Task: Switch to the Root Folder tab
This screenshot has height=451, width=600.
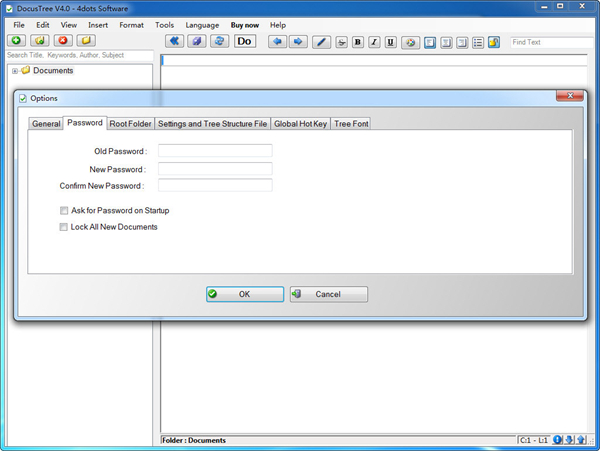Action: click(x=130, y=124)
